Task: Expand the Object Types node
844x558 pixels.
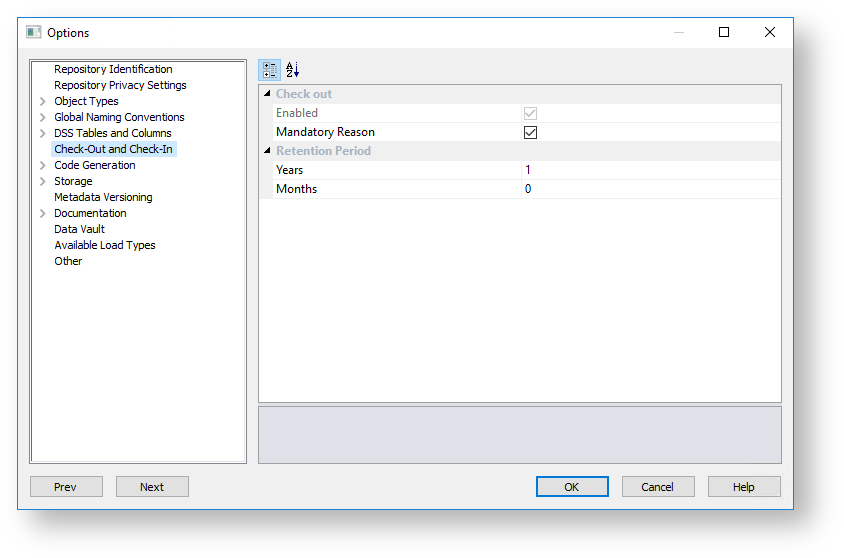Action: (x=42, y=102)
